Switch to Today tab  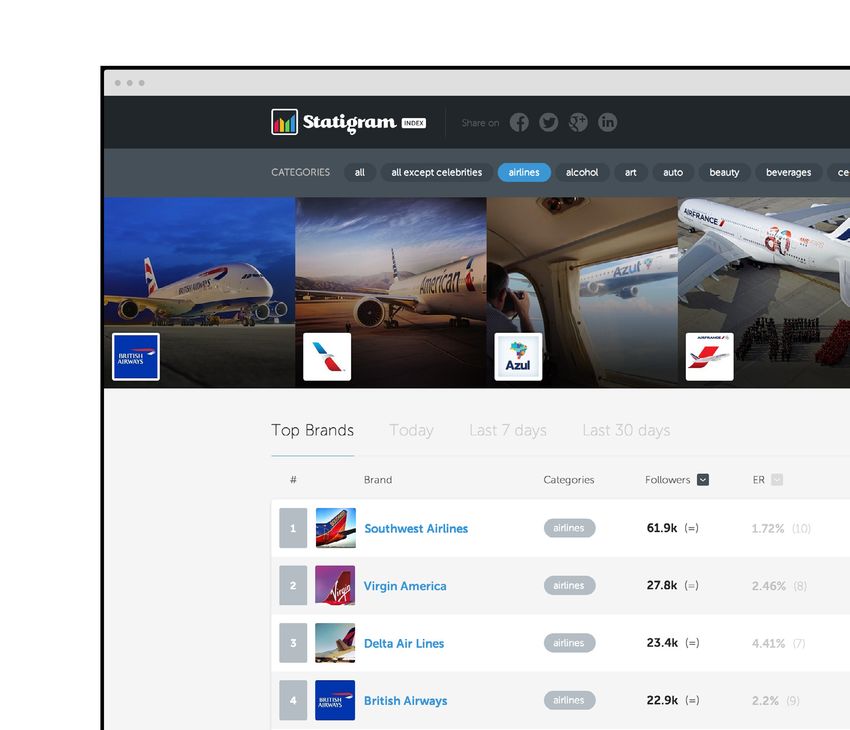(411, 430)
